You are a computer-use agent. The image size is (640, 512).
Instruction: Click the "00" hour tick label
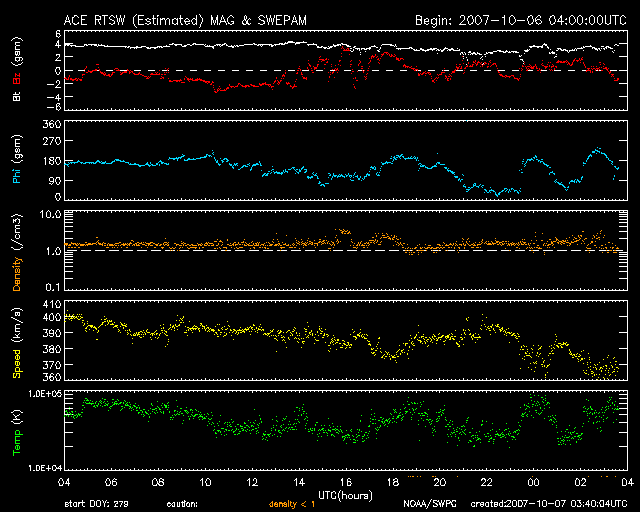(533, 483)
